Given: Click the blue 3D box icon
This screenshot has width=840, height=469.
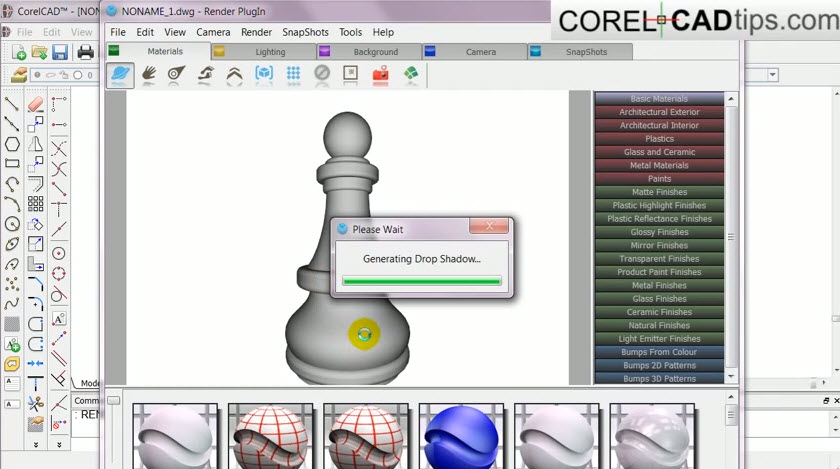Looking at the screenshot, I should [x=264, y=73].
